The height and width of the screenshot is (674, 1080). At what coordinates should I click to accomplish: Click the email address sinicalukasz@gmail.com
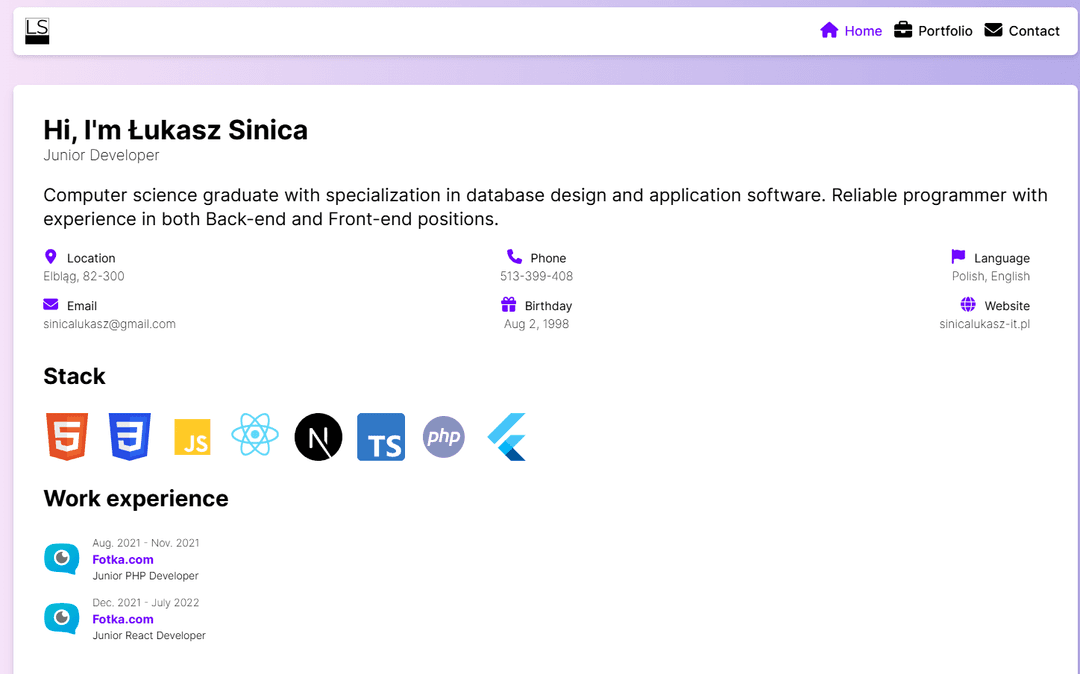[109, 324]
